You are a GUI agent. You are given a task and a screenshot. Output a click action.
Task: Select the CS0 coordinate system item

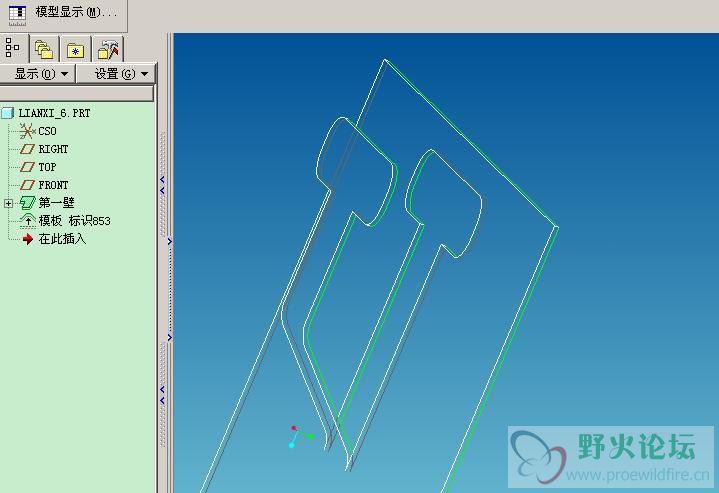point(47,131)
